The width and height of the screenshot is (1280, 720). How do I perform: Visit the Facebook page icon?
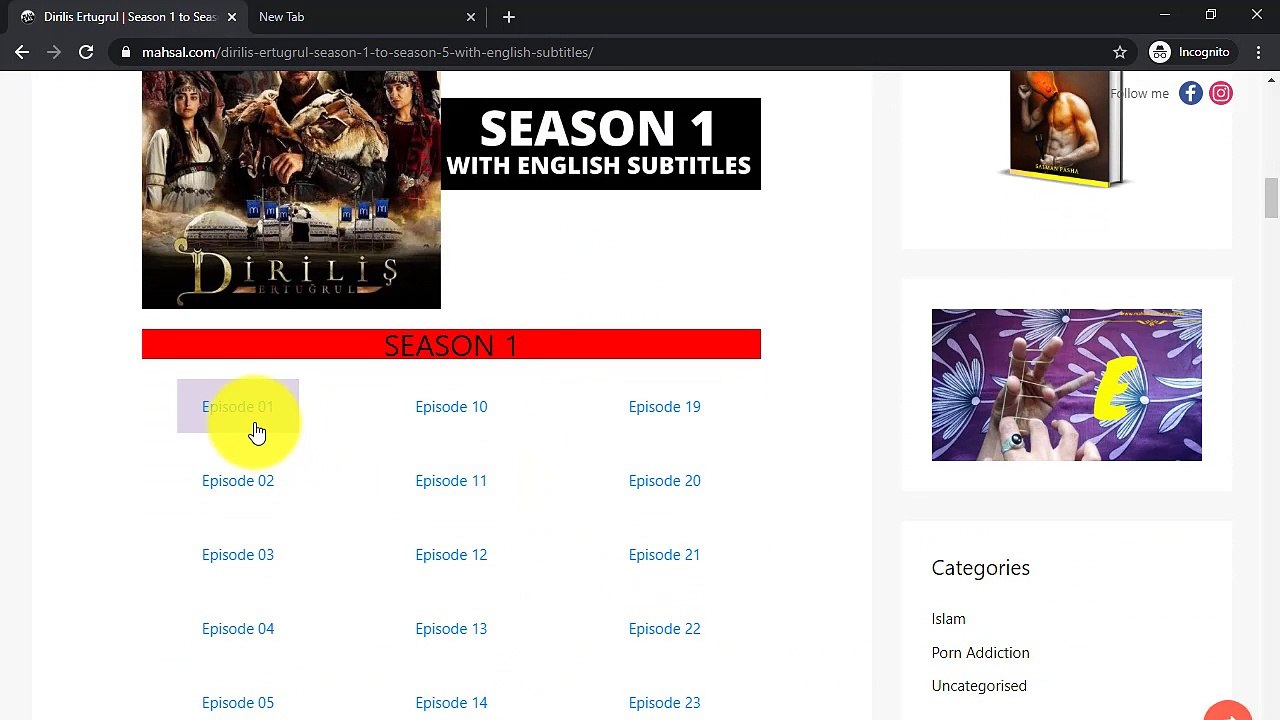tap(1190, 93)
